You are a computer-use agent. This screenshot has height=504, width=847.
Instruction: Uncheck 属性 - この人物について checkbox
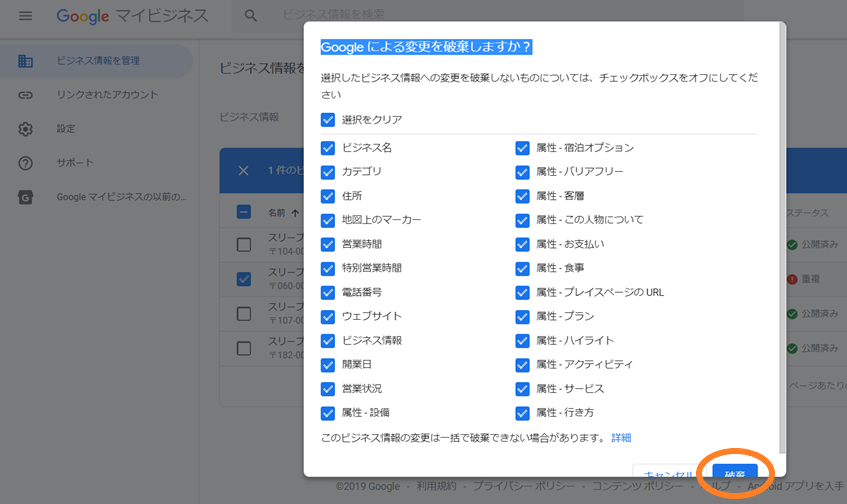click(522, 220)
